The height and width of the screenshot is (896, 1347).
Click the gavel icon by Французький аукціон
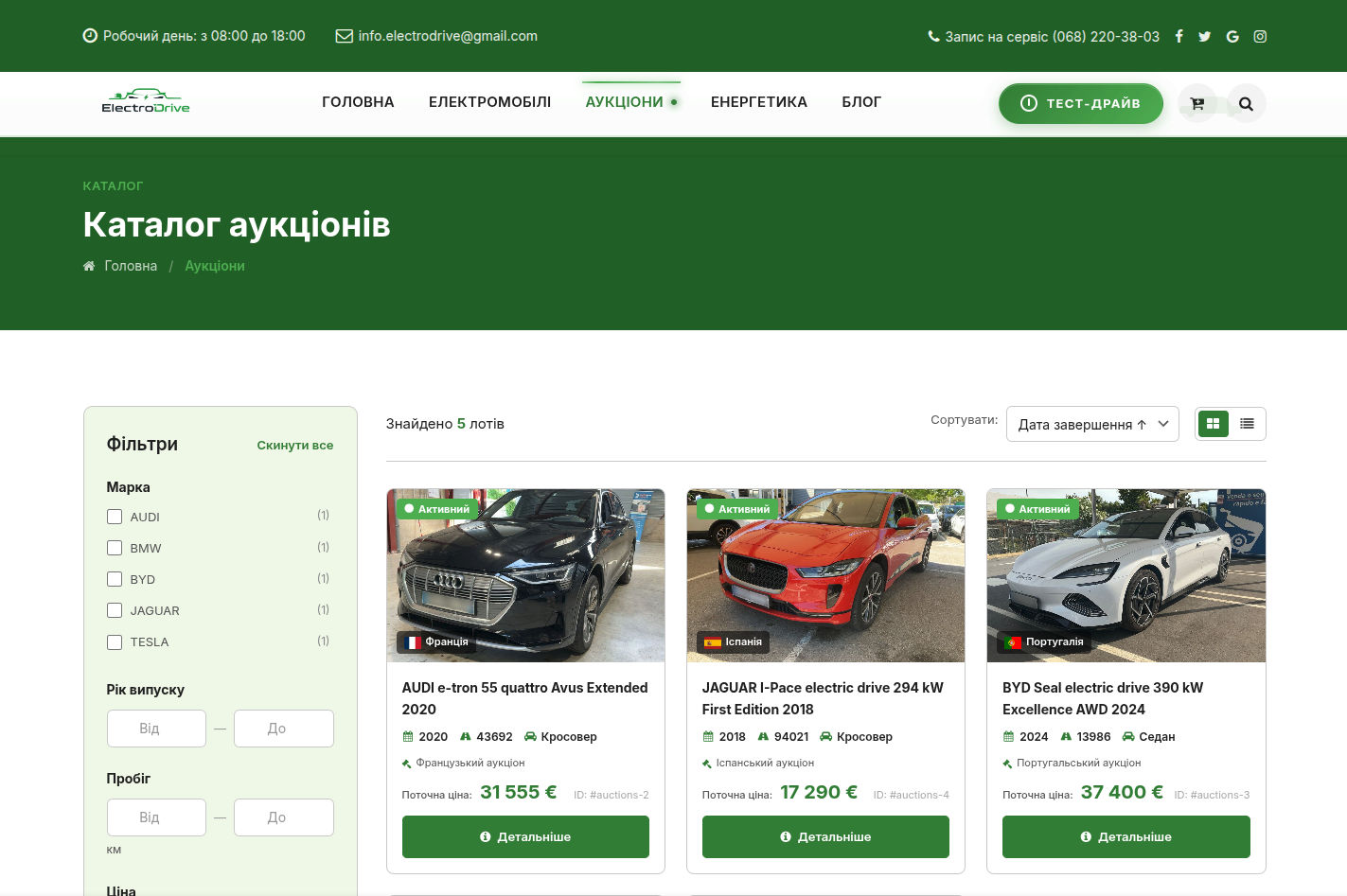(x=407, y=764)
